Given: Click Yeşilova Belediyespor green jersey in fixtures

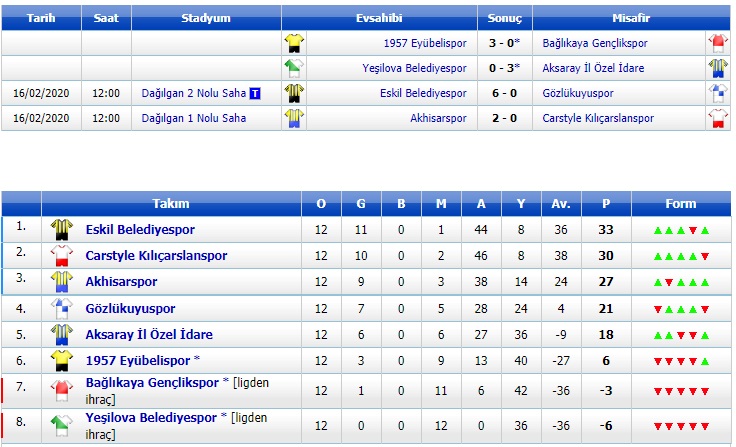Looking at the screenshot, I should tap(294, 68).
